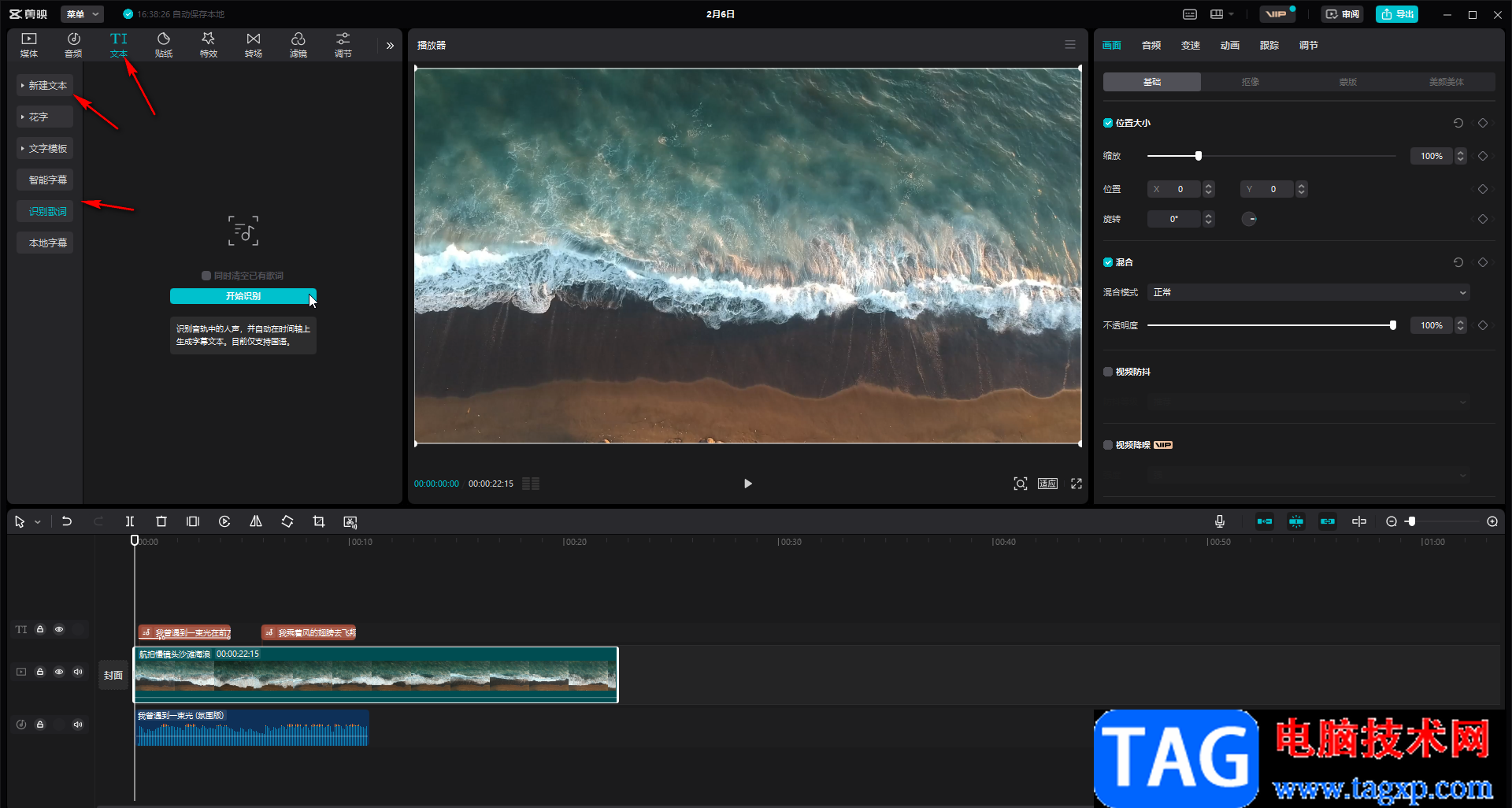This screenshot has width=1512, height=808.
Task: Select the crop tool in timeline toolbar
Action: 319,521
